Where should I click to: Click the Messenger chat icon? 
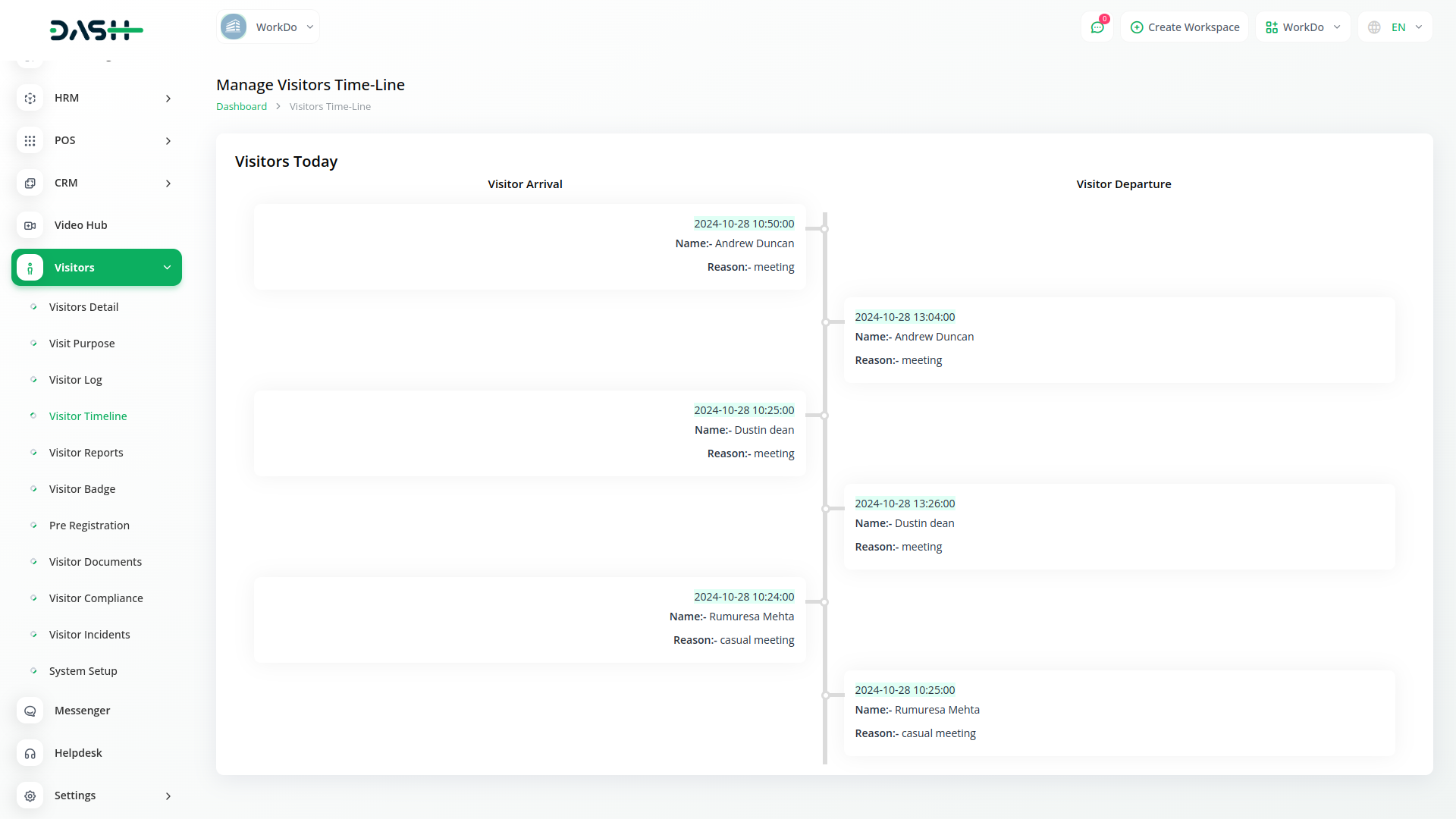point(30,711)
